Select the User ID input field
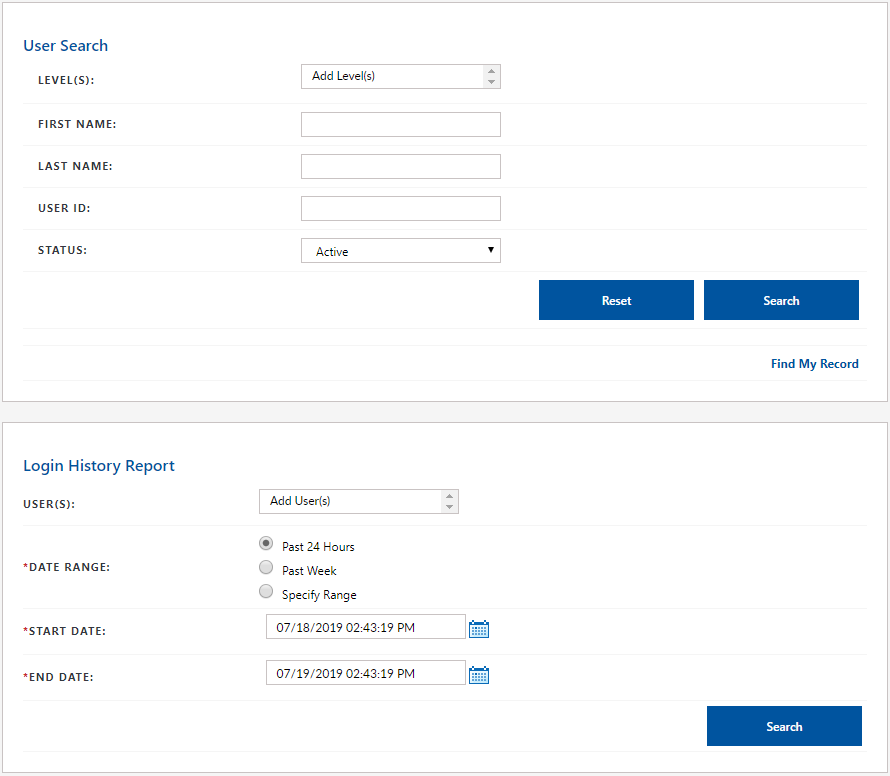The height and width of the screenshot is (776, 890). pyautogui.click(x=400, y=208)
